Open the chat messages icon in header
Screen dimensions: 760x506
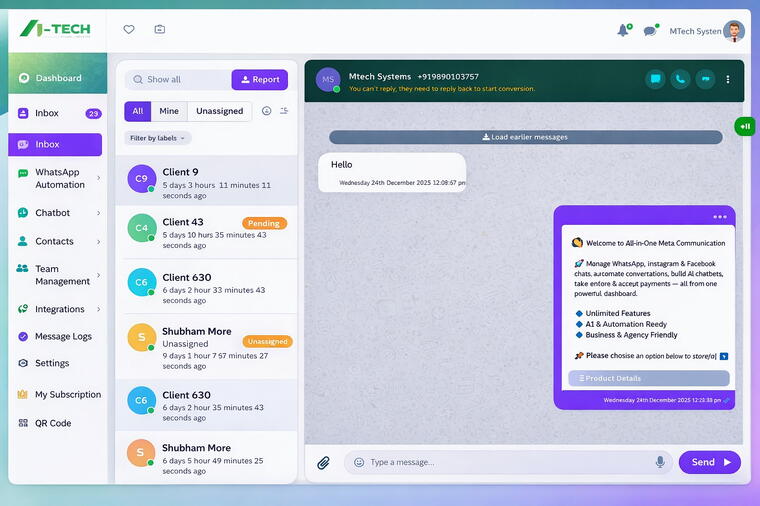pos(650,30)
